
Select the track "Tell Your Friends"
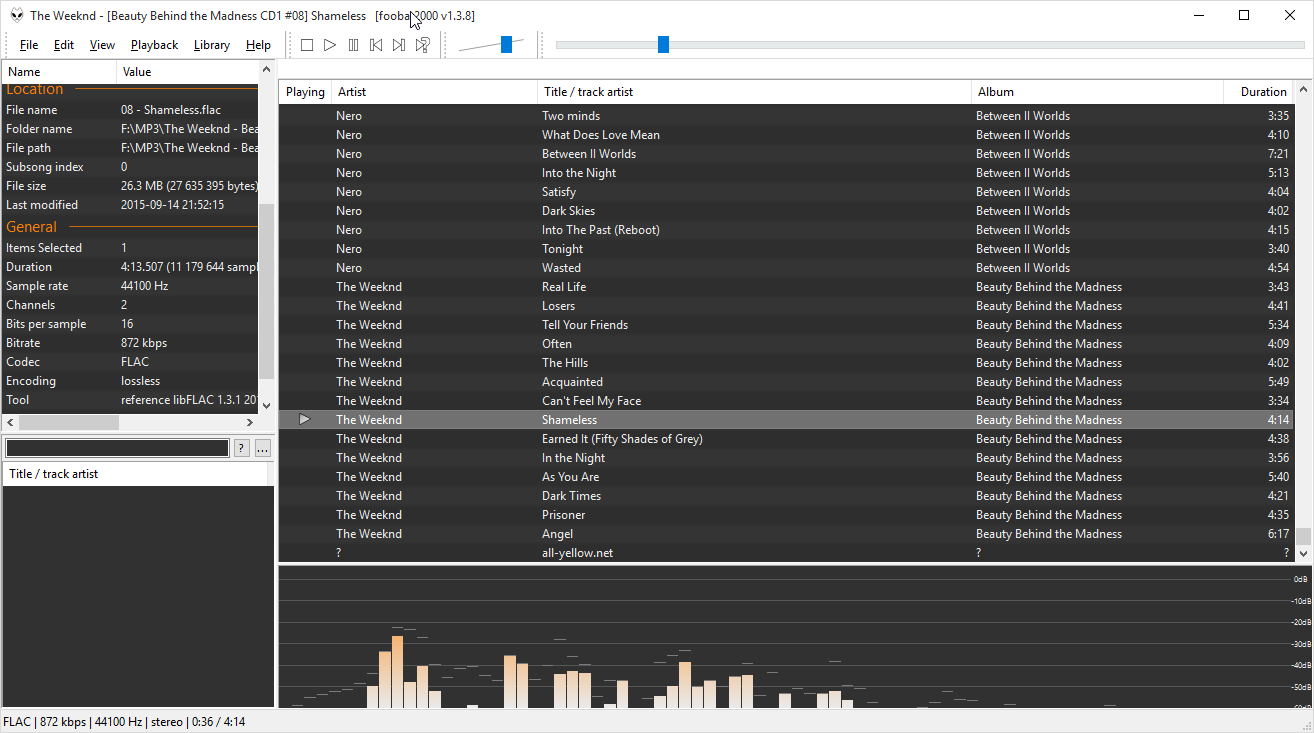click(786, 325)
